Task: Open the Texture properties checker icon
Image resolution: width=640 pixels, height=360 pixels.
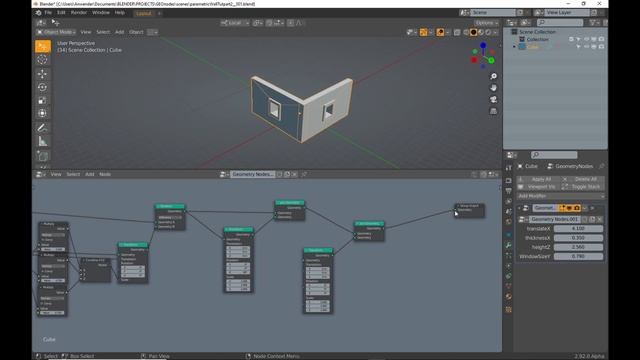Action: click(509, 310)
